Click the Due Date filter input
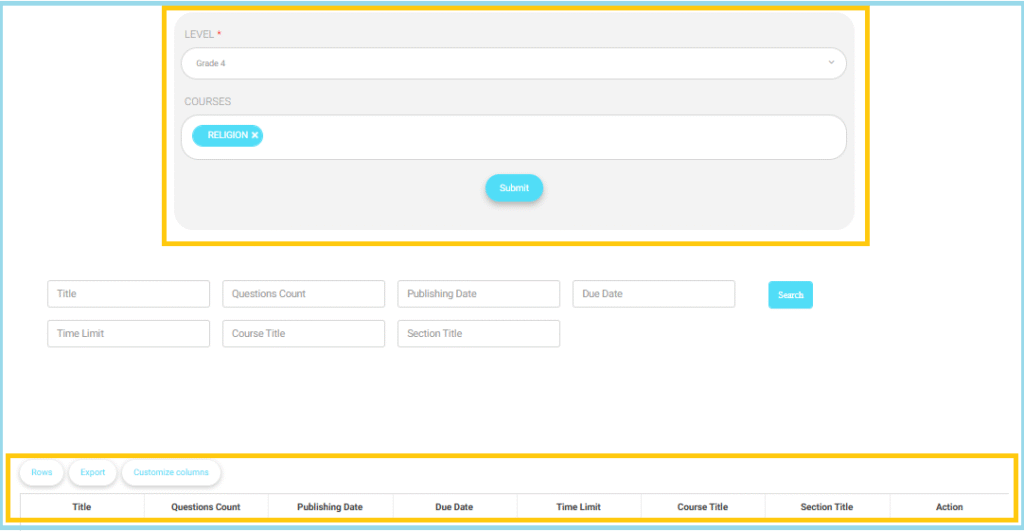1024x531 pixels. [653, 294]
